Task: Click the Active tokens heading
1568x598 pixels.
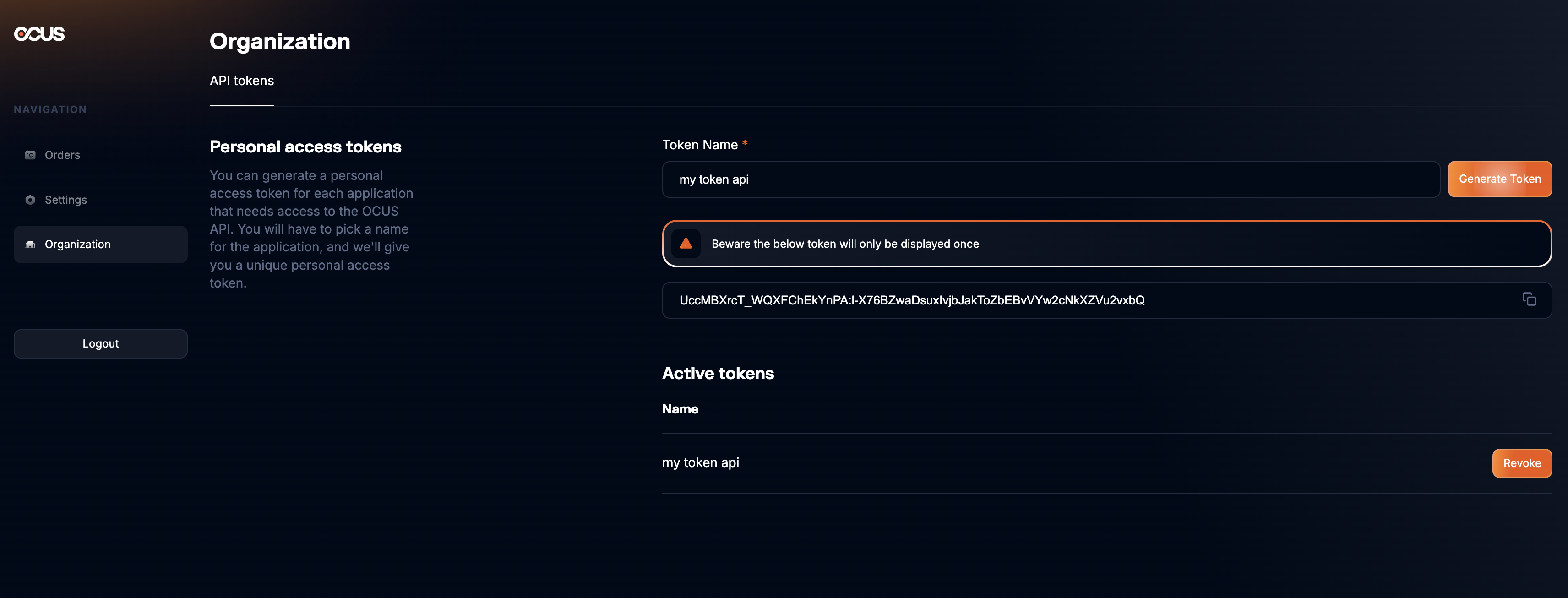Action: coord(718,374)
